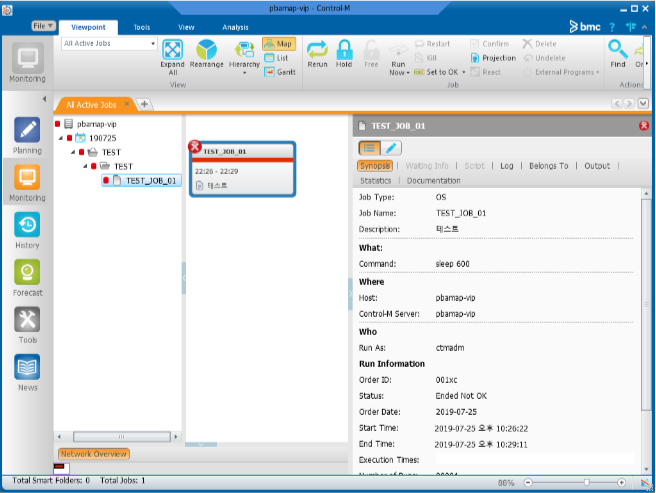The width and height of the screenshot is (656, 493).
Task: Open the All Active Jobs dropdown
Action: point(153,44)
